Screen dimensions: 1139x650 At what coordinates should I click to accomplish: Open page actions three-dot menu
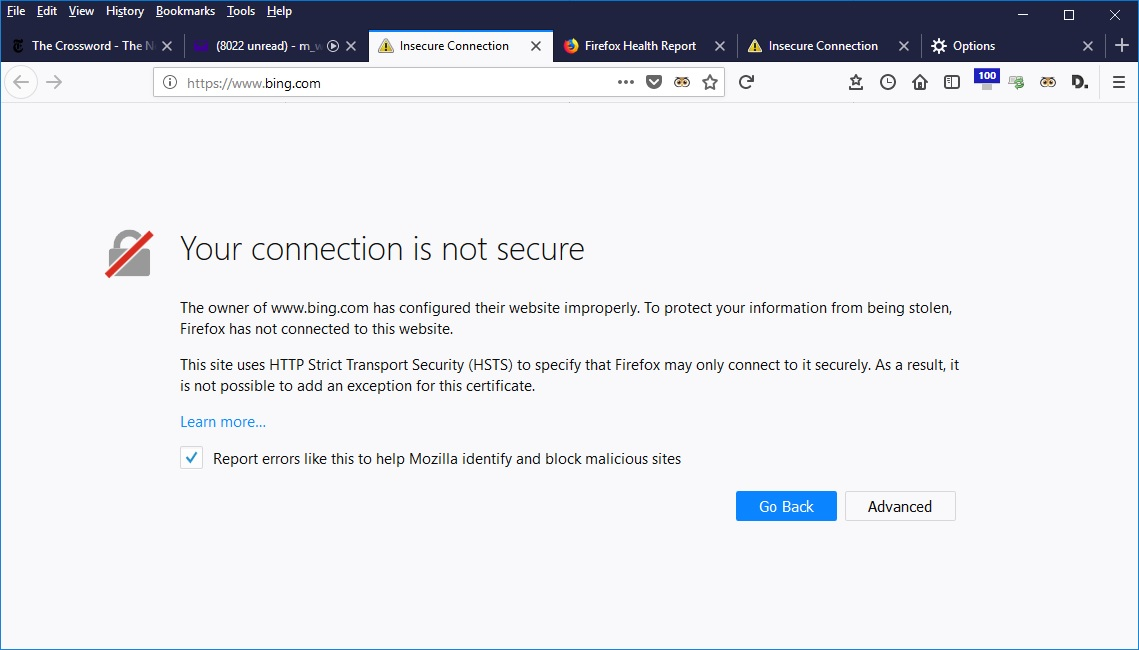(x=626, y=83)
